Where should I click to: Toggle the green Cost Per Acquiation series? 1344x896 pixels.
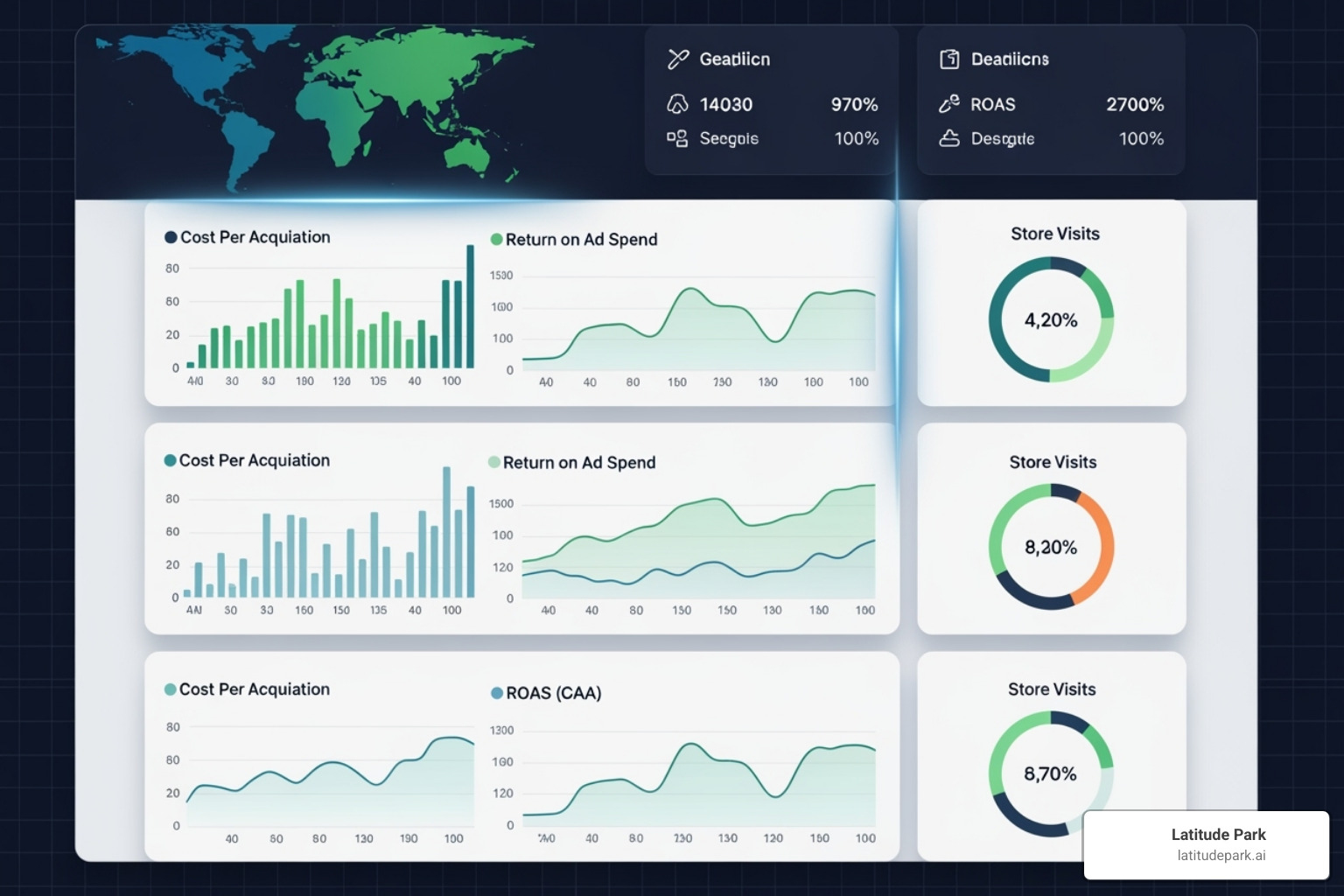tap(171, 237)
